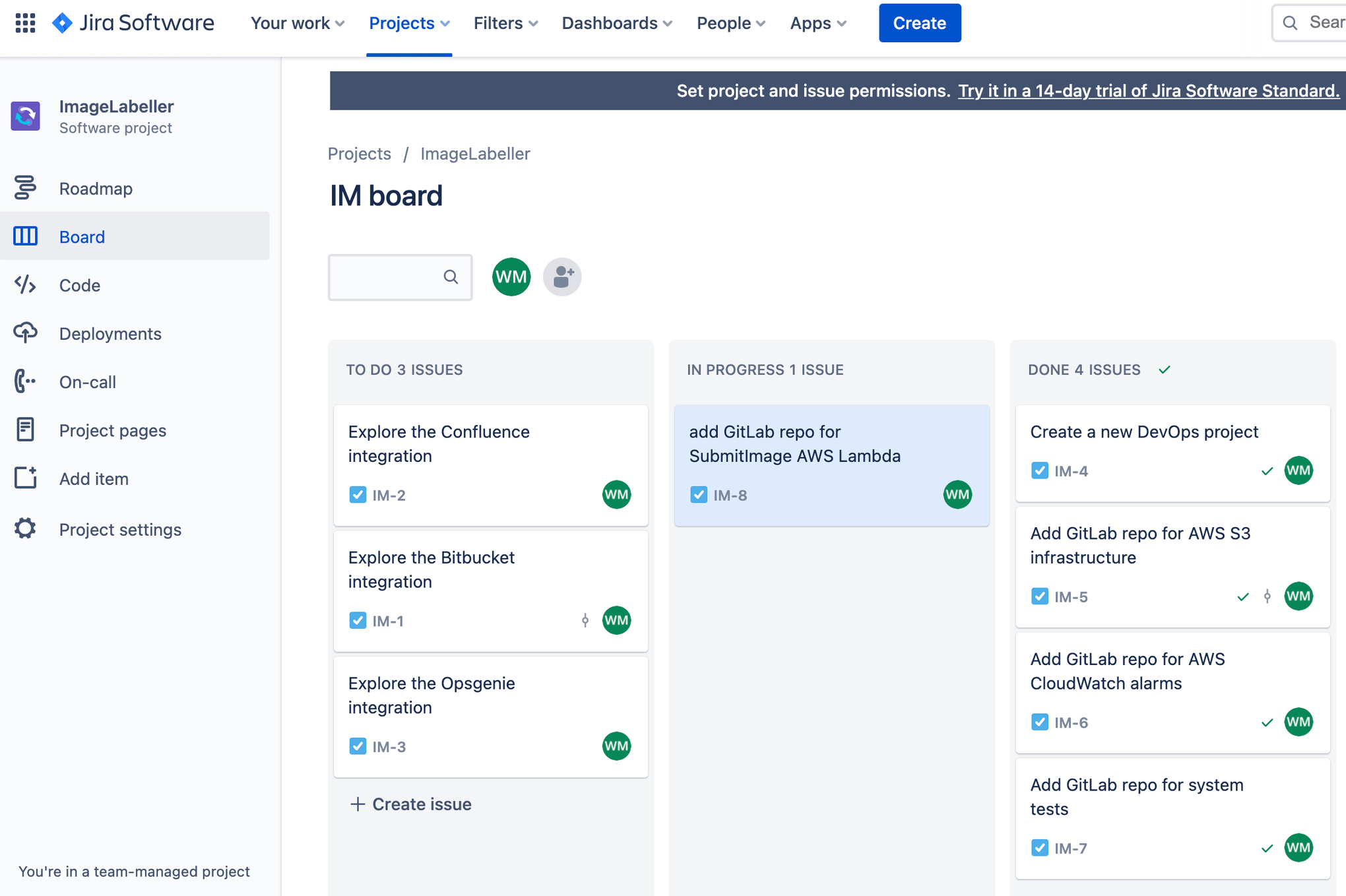Toggle checkbox on IM-2 issue card
This screenshot has height=896, width=1346.
357,494
